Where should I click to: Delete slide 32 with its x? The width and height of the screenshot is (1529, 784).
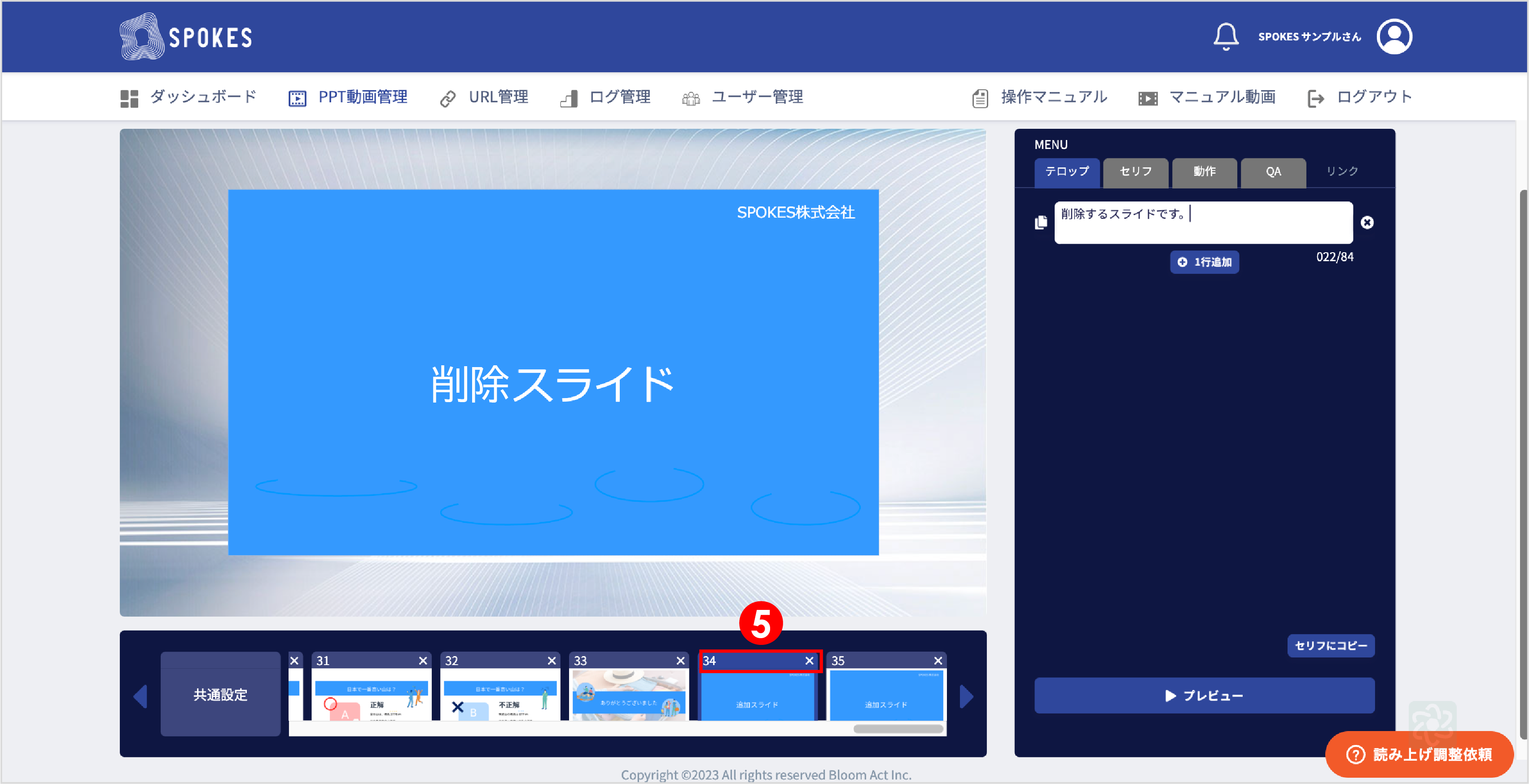point(552,661)
